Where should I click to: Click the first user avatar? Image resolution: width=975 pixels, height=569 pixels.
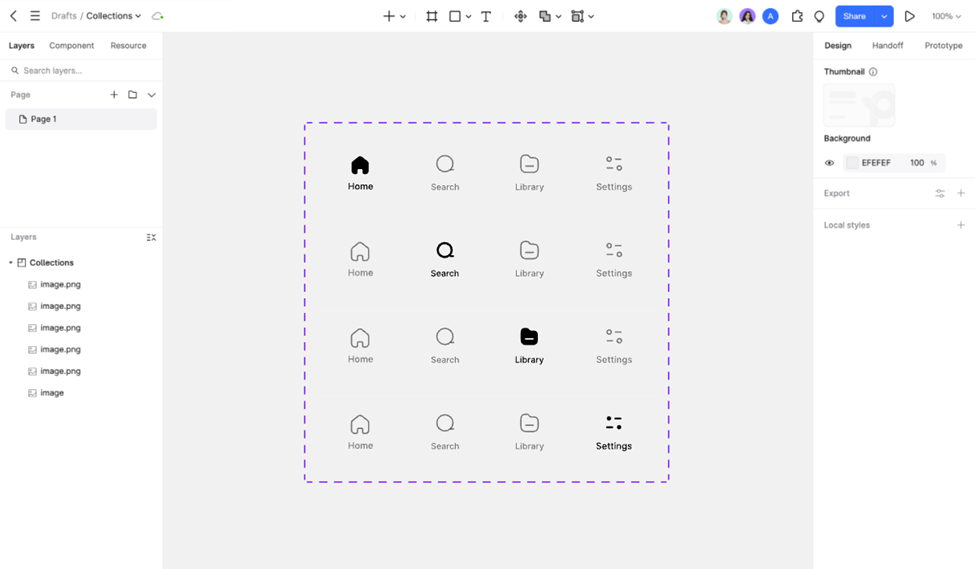point(724,16)
